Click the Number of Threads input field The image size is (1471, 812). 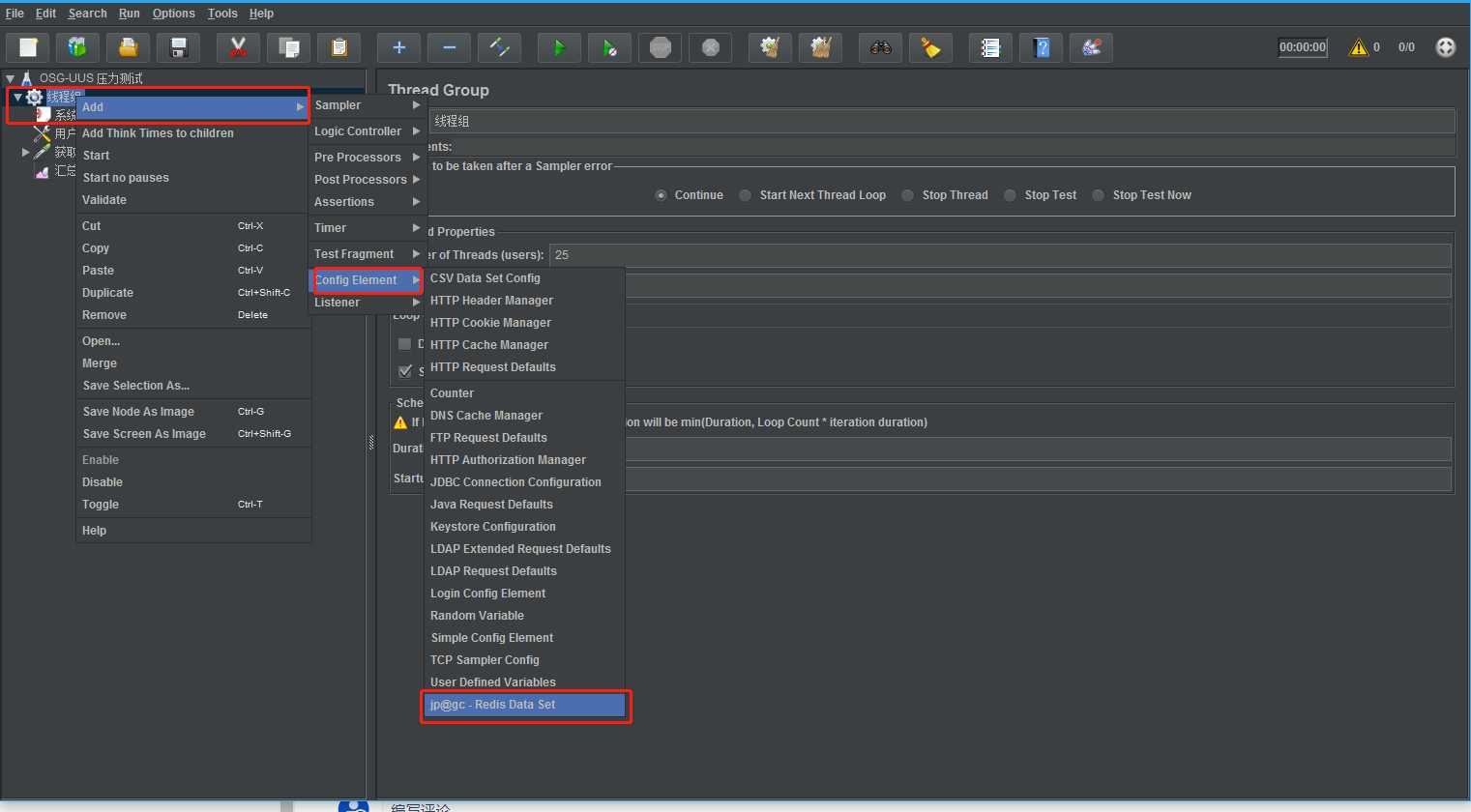[1000, 255]
